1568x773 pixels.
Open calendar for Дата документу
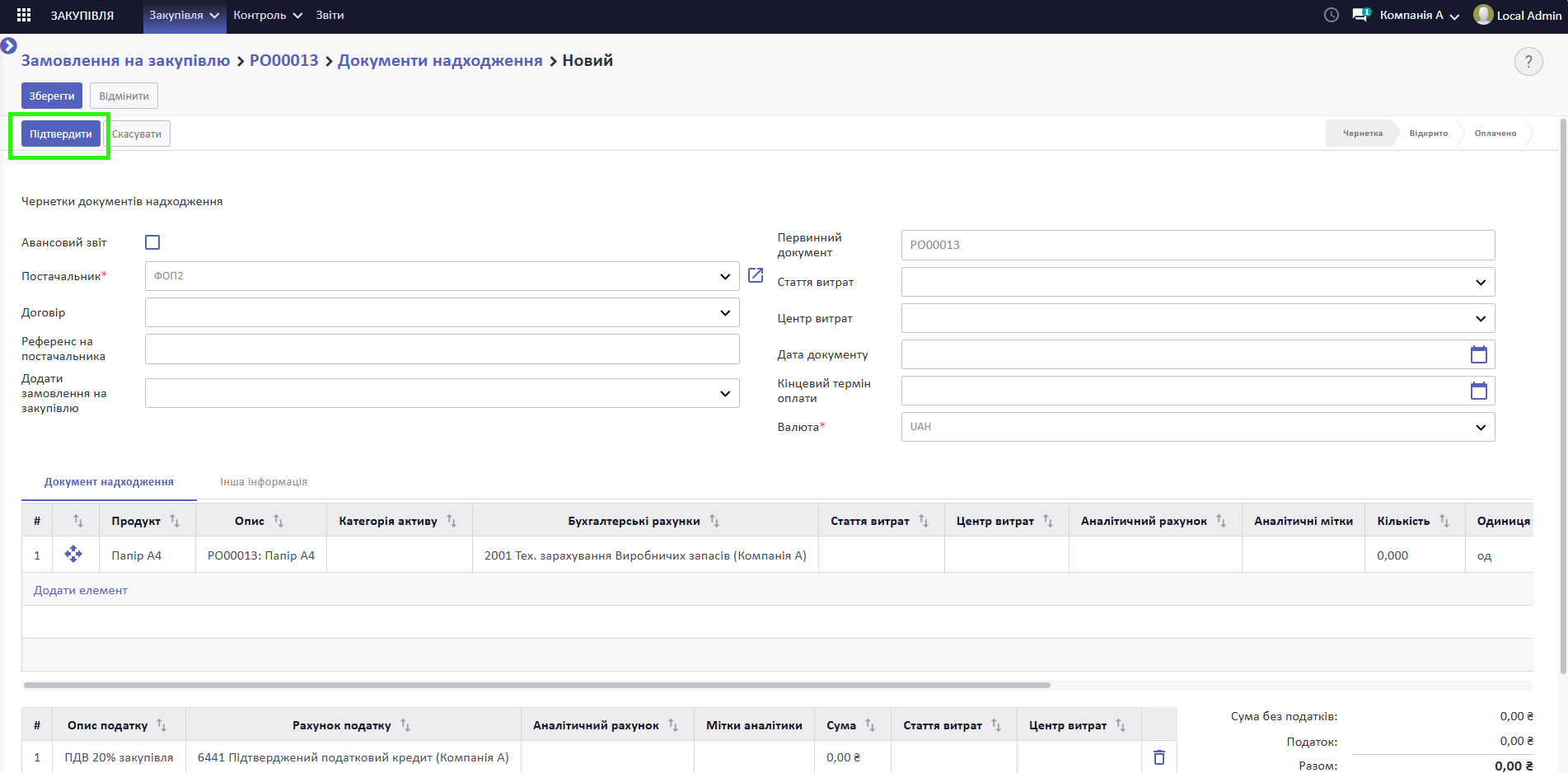click(1479, 354)
